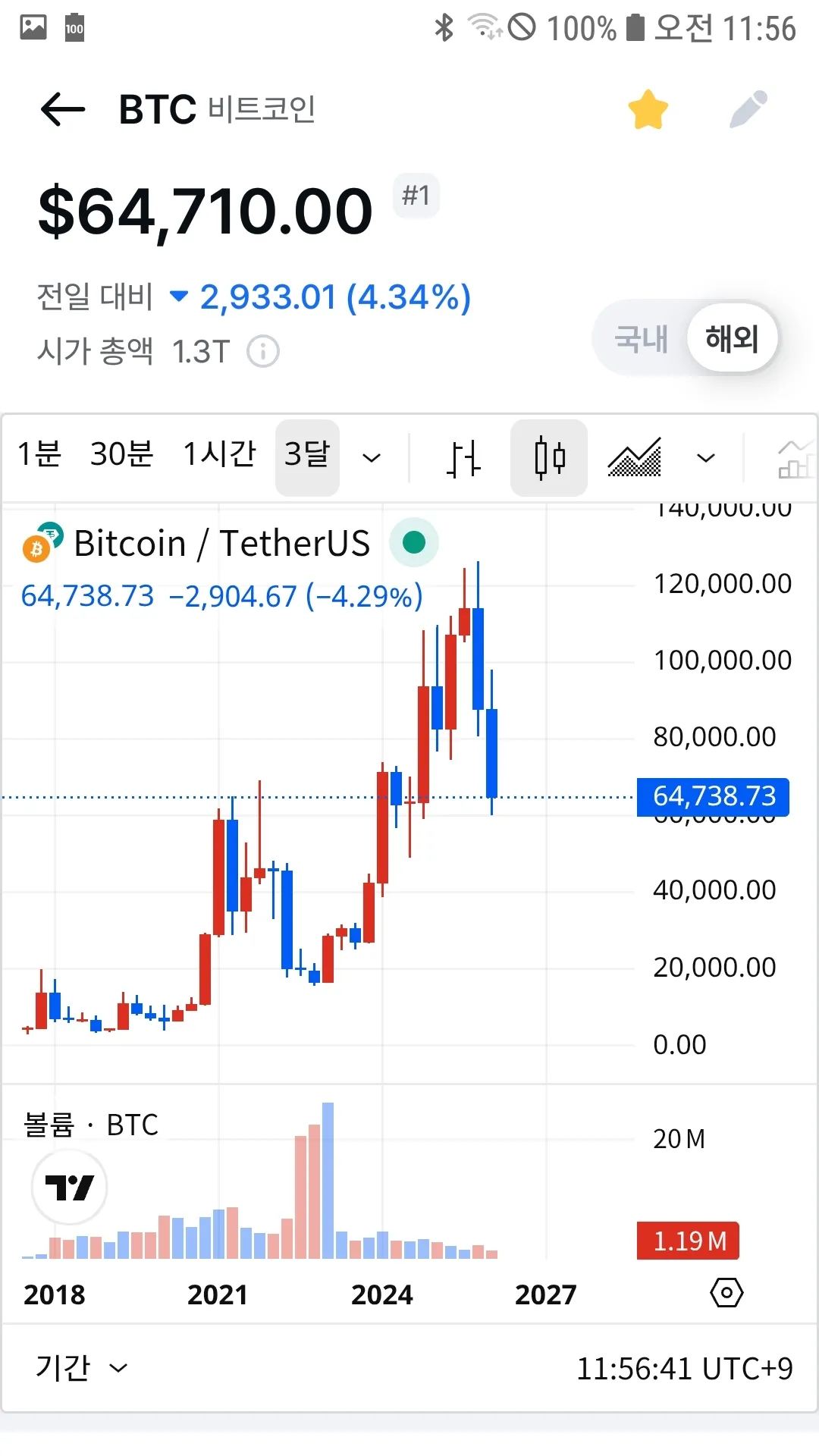
Task: Expand the time interval dropdown
Action: [372, 458]
